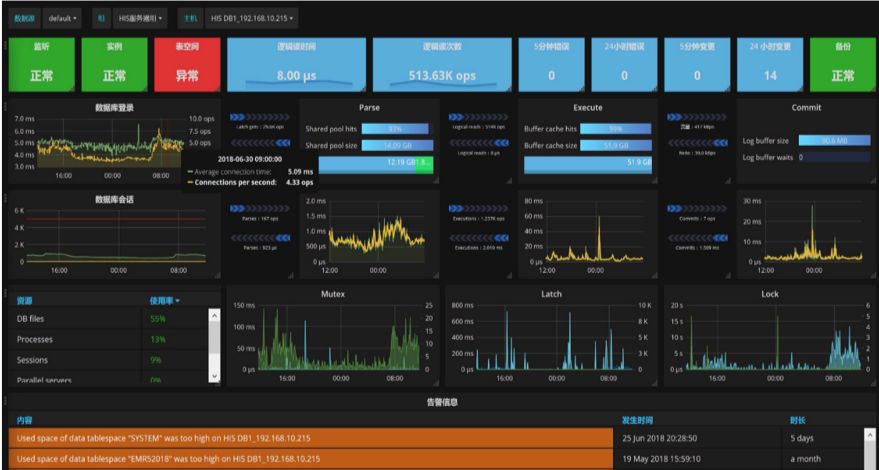Screen dimensions: 879x470
Task: Open the 监听 status panel
Action: click(x=41, y=64)
